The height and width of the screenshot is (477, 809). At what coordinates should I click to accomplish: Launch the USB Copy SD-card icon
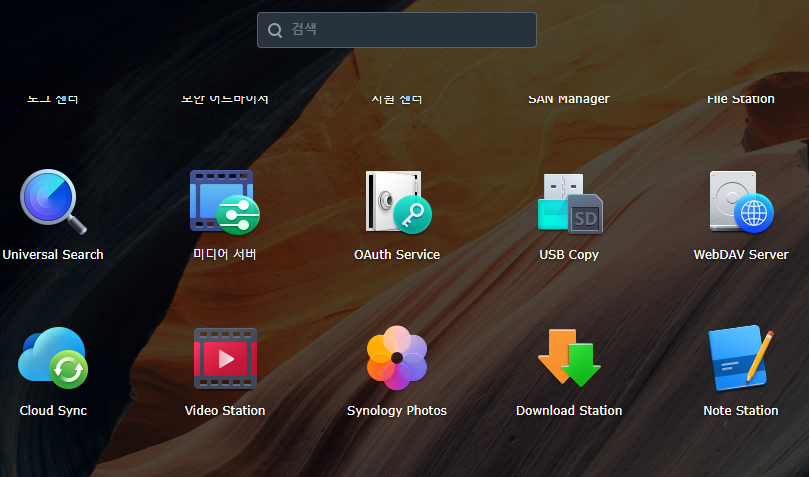coord(570,203)
